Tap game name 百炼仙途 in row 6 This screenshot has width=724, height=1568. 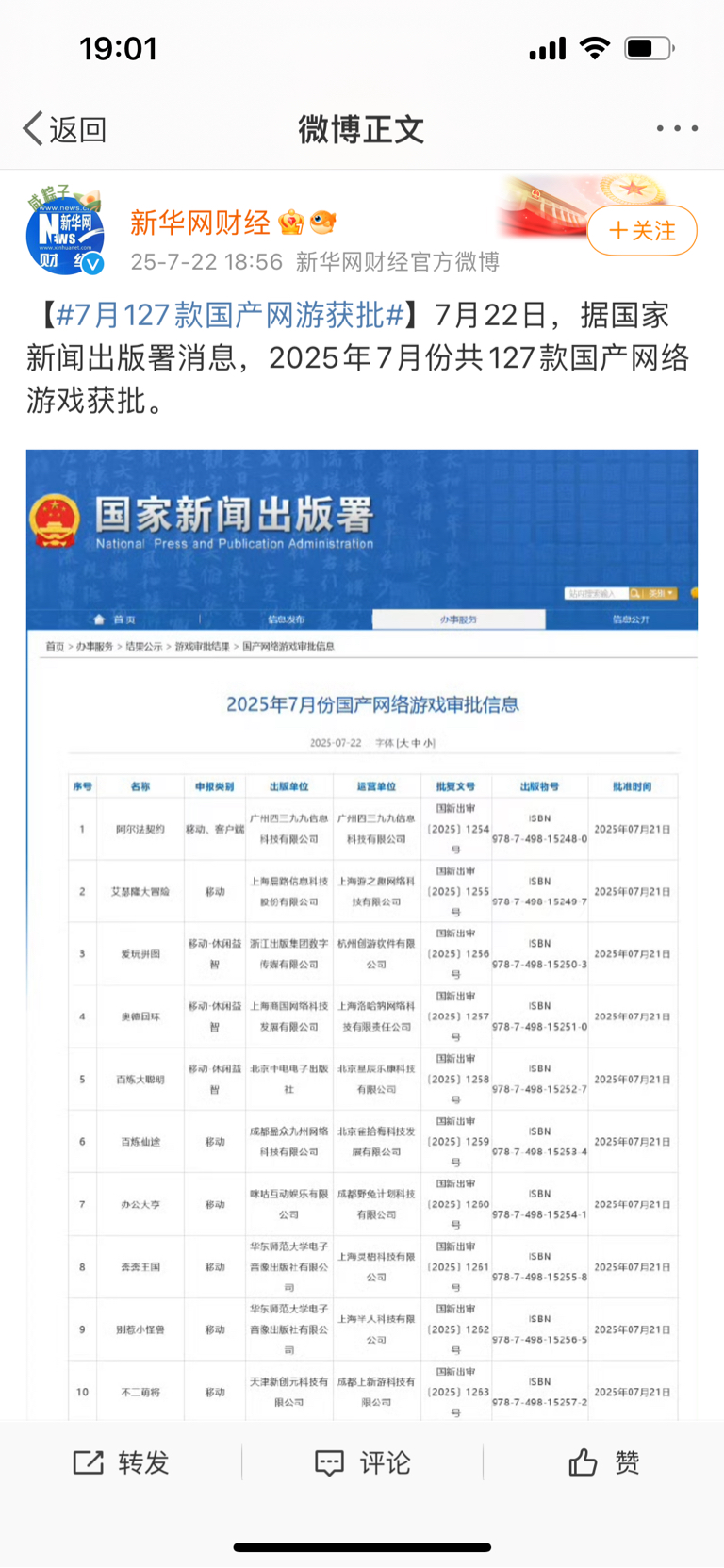tap(140, 1142)
